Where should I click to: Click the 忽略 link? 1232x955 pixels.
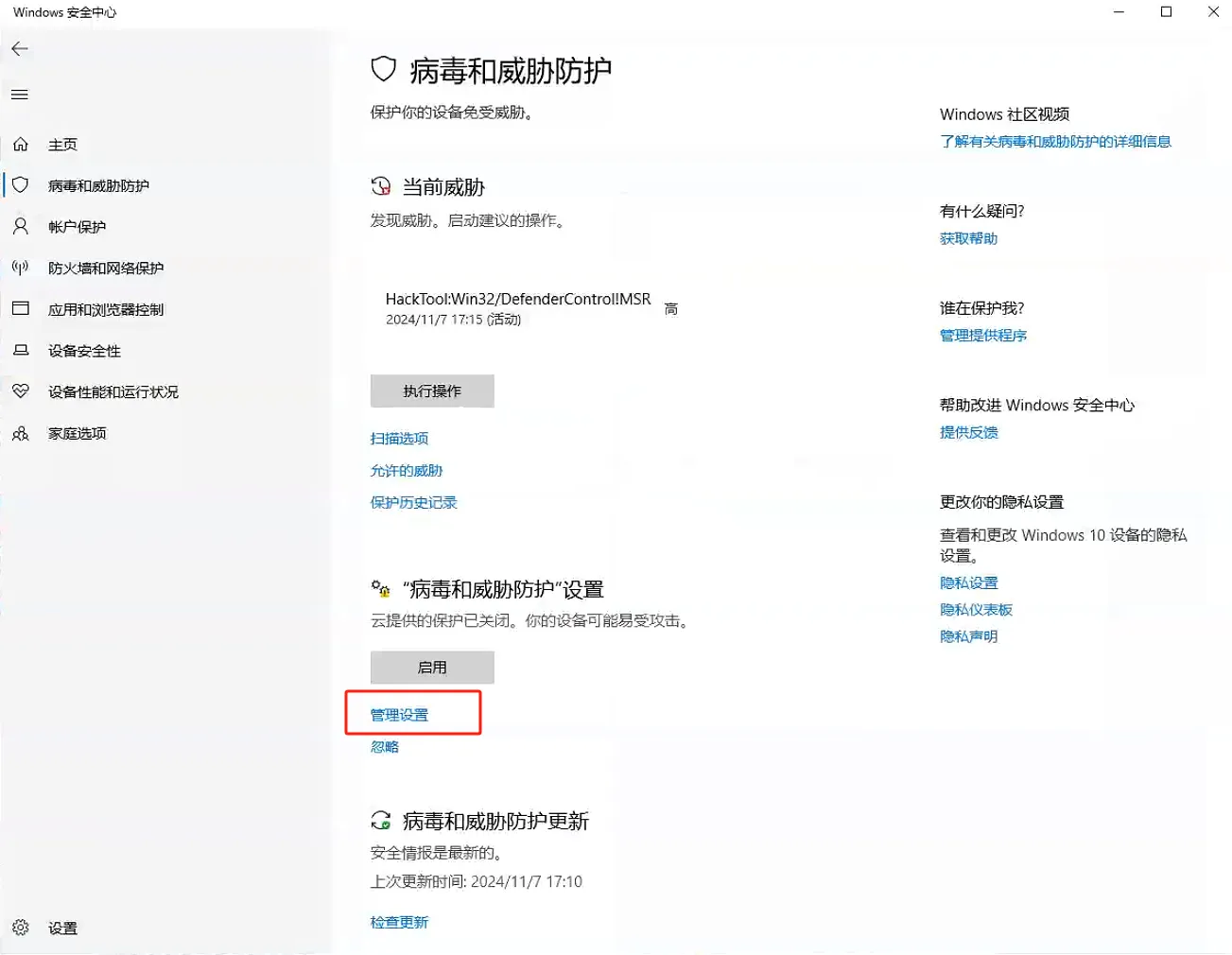click(385, 747)
